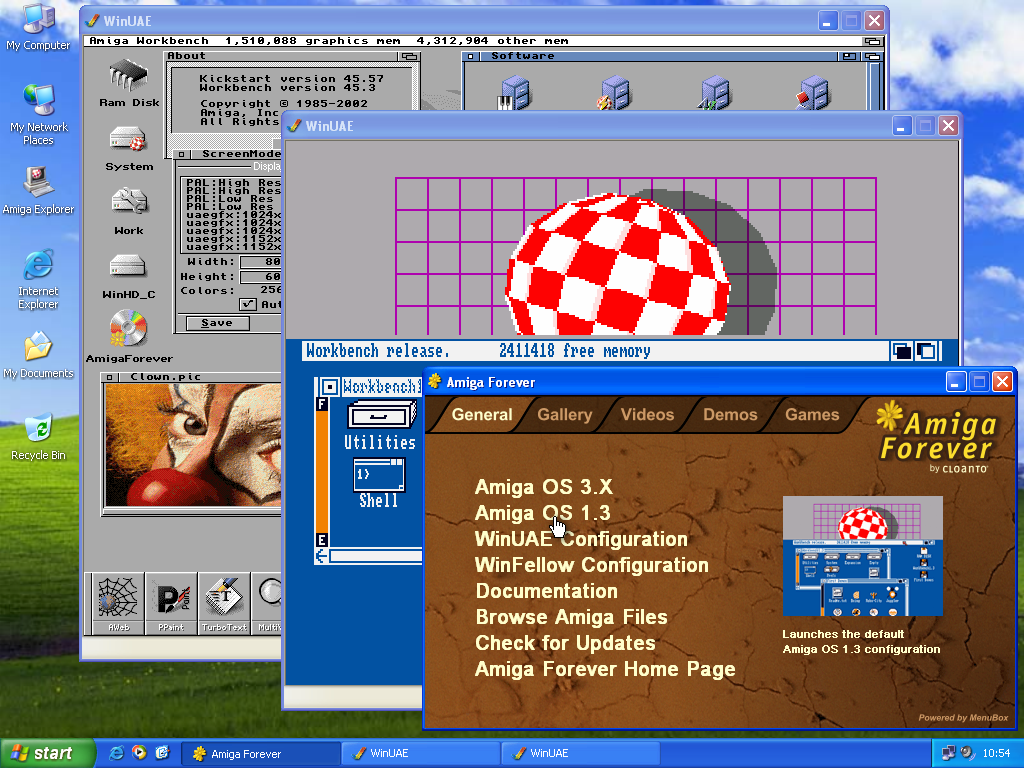
Task: Click the Amiga OS 3.X link
Action: coord(543,487)
